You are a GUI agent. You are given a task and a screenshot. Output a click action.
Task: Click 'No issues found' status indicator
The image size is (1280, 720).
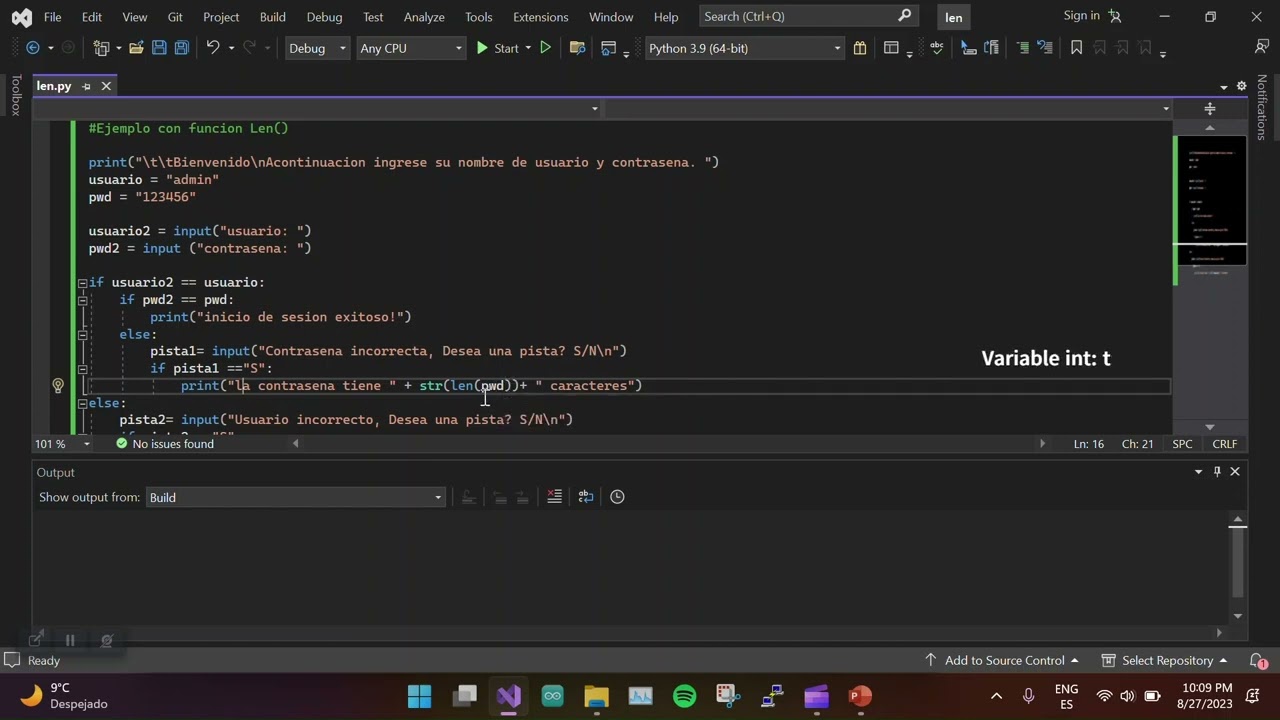tap(164, 444)
